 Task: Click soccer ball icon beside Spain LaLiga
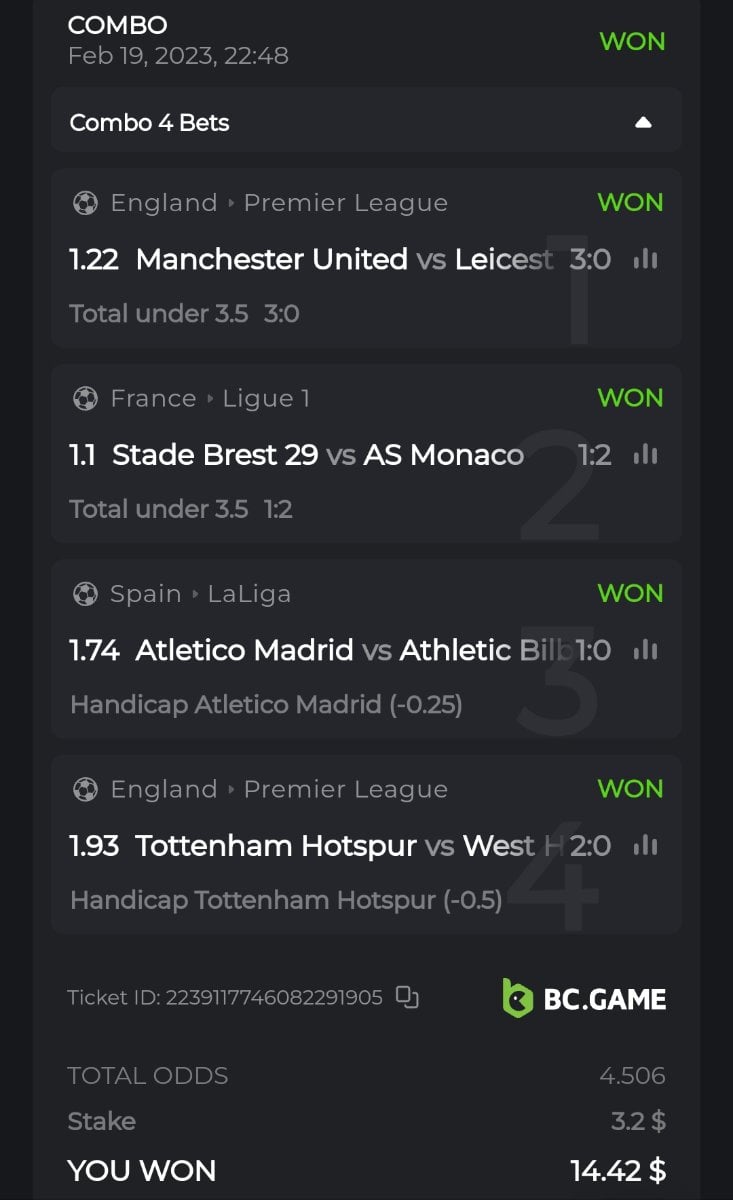(x=85, y=594)
